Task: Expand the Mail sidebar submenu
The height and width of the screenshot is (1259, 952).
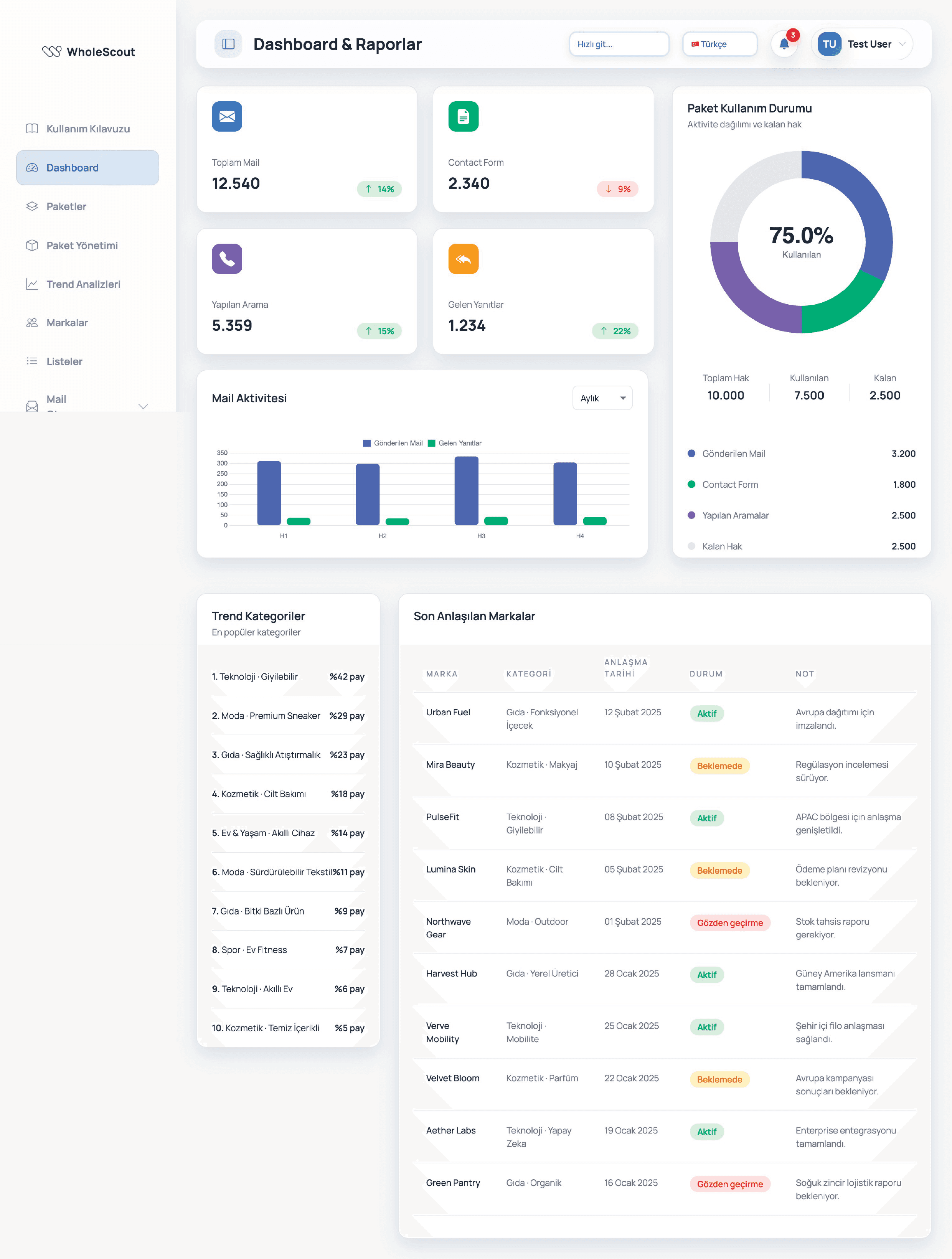Action: [143, 405]
